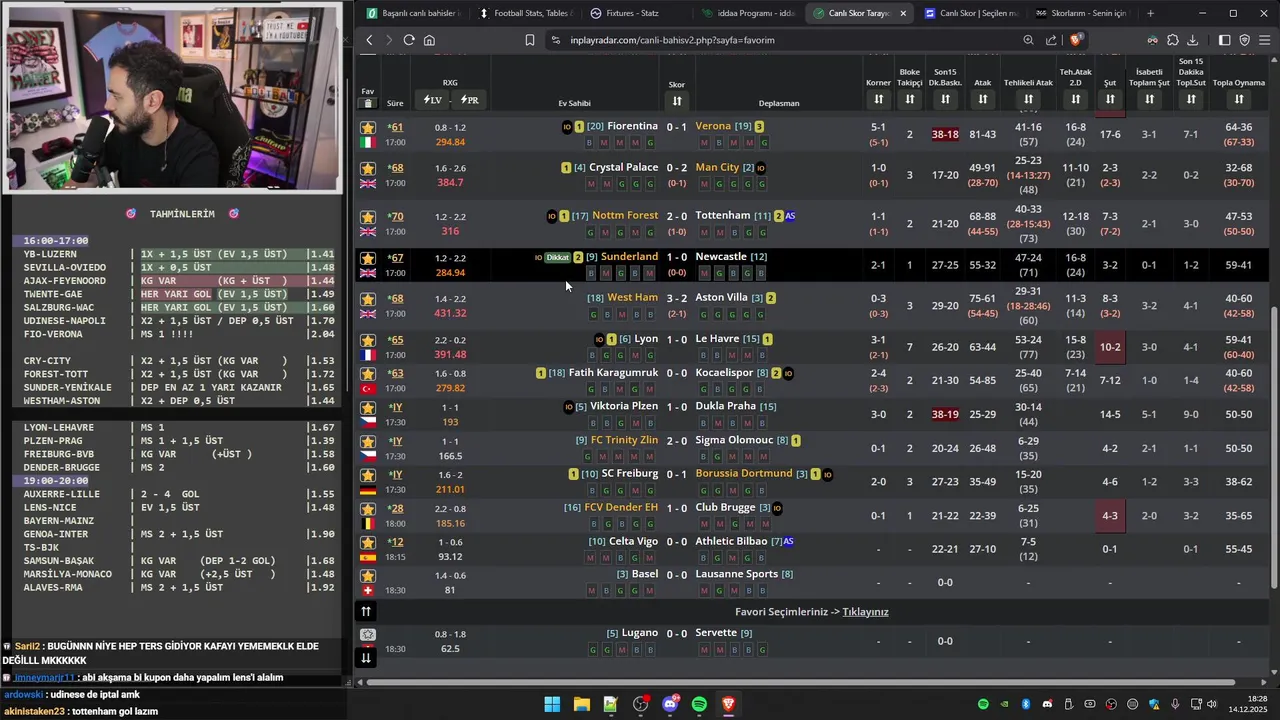Toggle favorite star on Lyon row

pyautogui.click(x=368, y=340)
